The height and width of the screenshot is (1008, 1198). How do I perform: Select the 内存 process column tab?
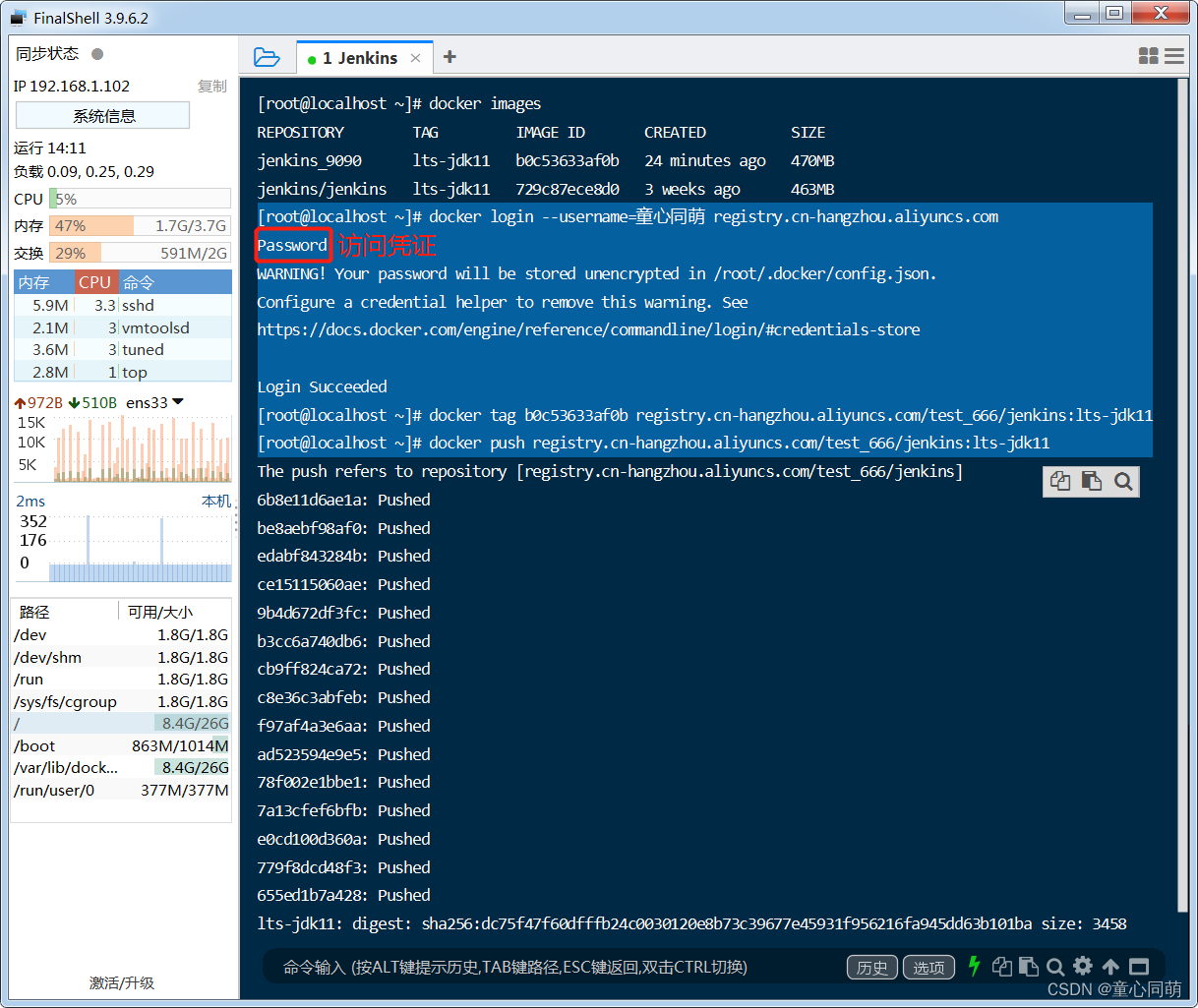[x=44, y=282]
